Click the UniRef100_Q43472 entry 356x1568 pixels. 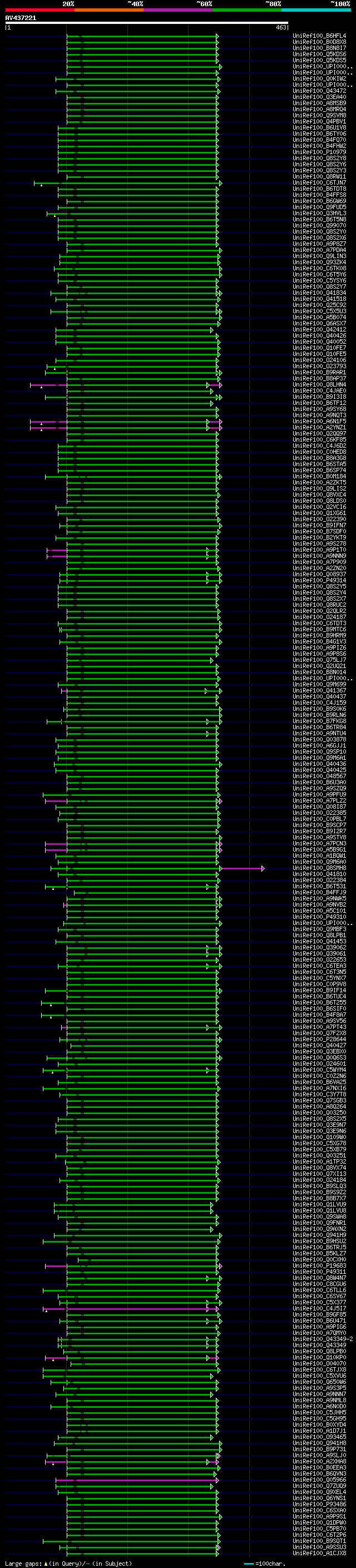(319, 91)
